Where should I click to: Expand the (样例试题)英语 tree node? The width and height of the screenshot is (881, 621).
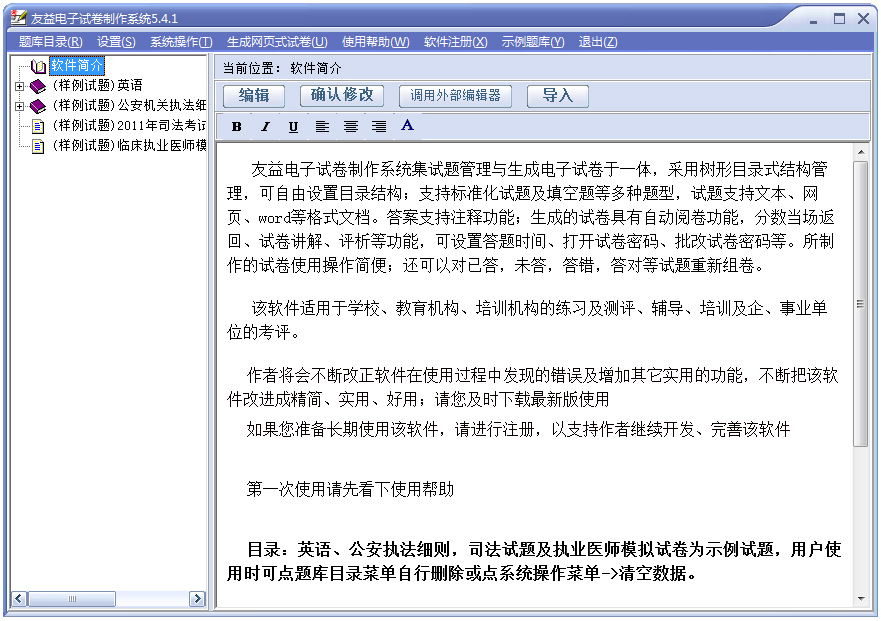pyautogui.click(x=20, y=86)
